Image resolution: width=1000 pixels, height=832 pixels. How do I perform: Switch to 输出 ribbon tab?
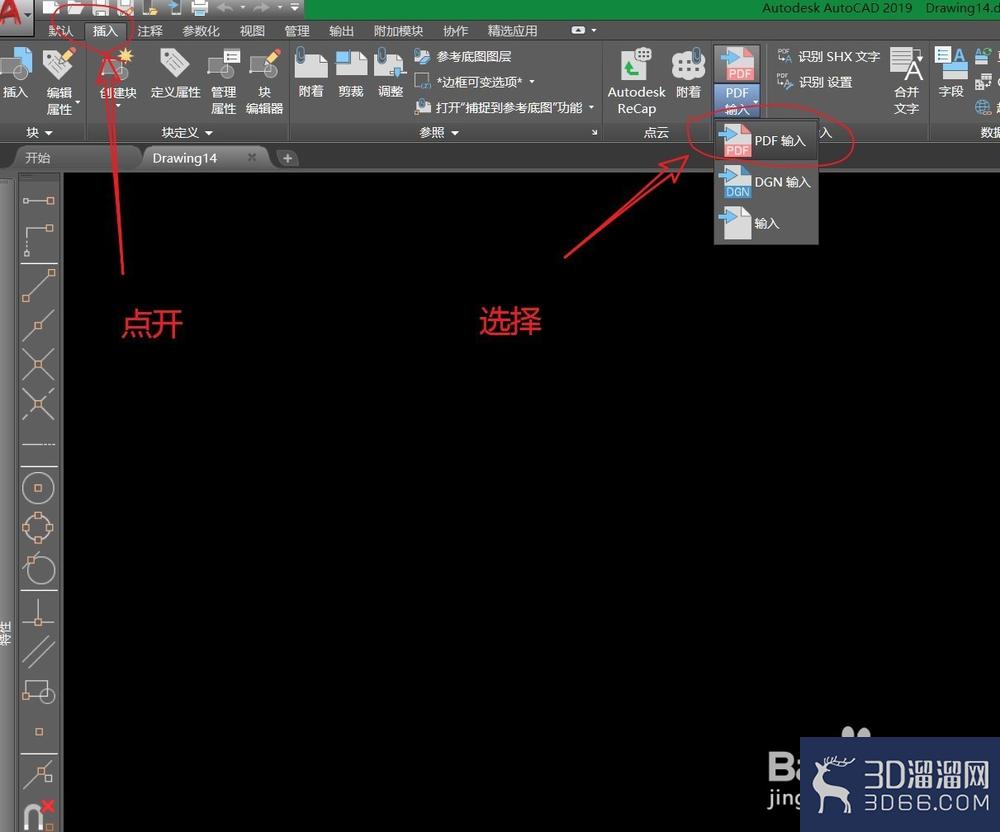coord(341,31)
